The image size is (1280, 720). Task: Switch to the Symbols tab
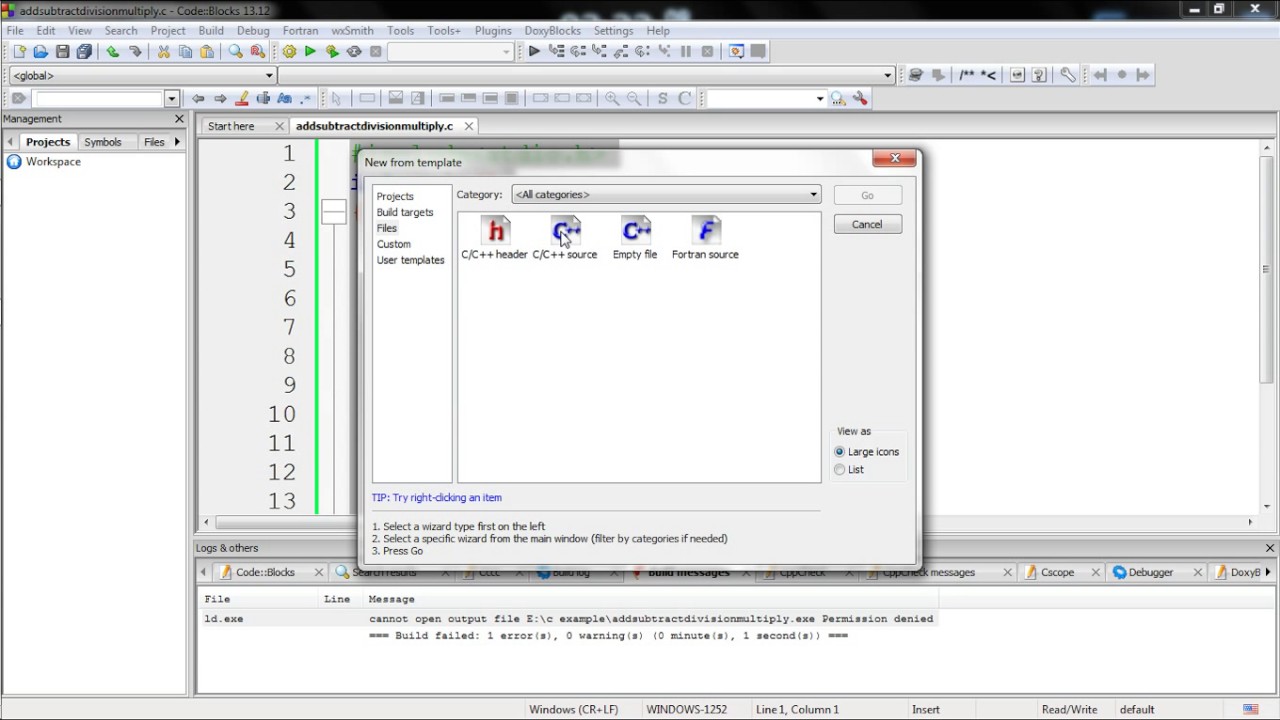point(102,142)
